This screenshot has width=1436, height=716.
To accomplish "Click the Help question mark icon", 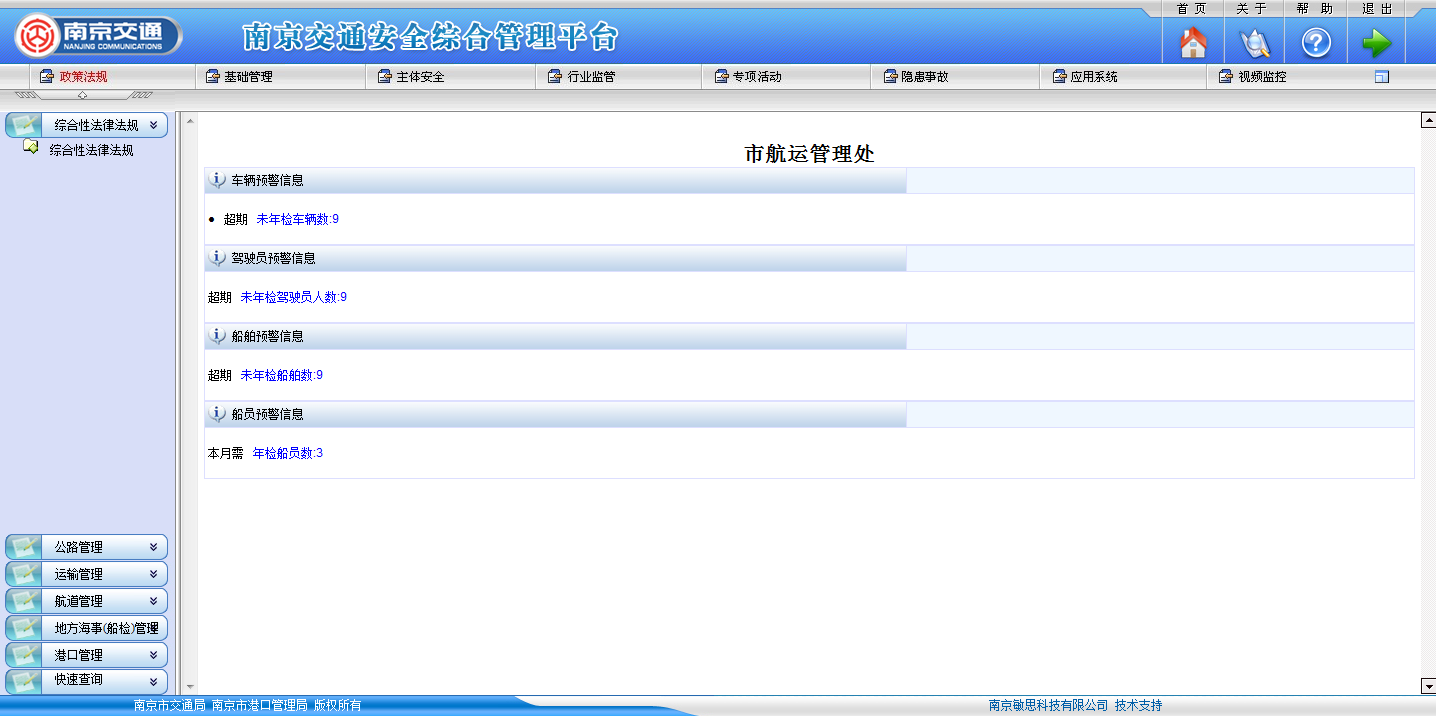I will point(1315,43).
